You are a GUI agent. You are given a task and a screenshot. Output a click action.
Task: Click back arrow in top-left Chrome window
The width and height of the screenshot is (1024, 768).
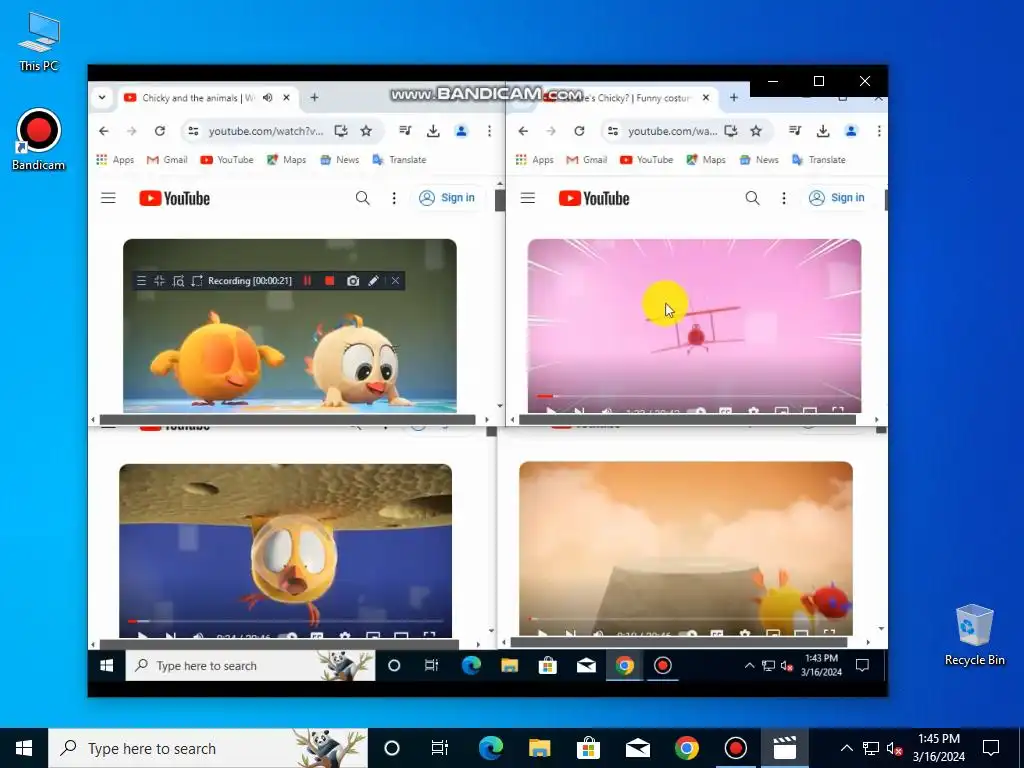click(x=104, y=131)
